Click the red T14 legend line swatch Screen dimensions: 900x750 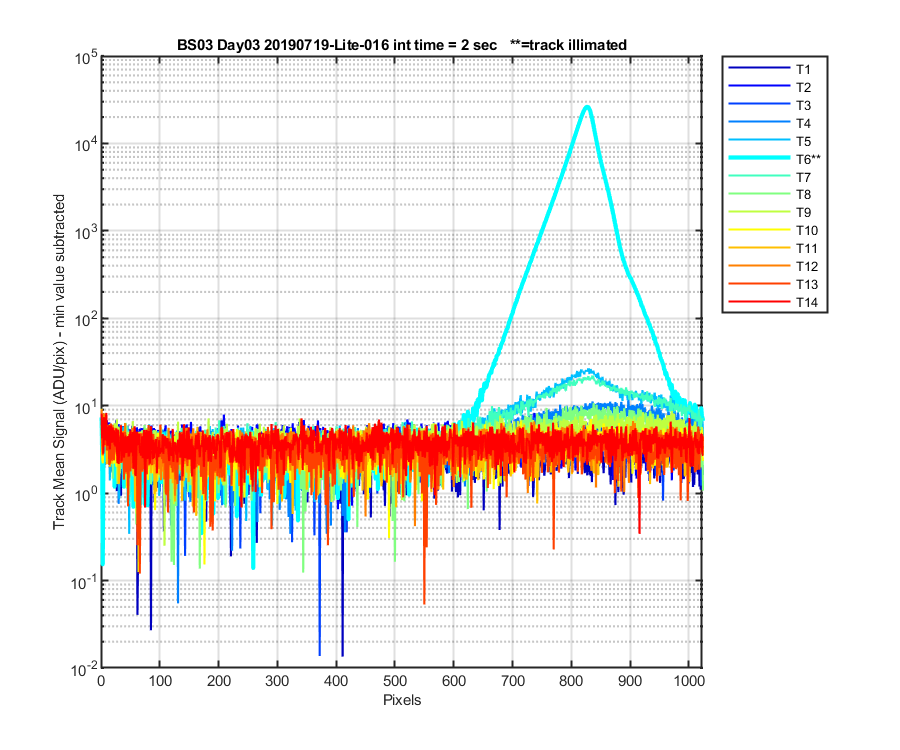pos(759,301)
